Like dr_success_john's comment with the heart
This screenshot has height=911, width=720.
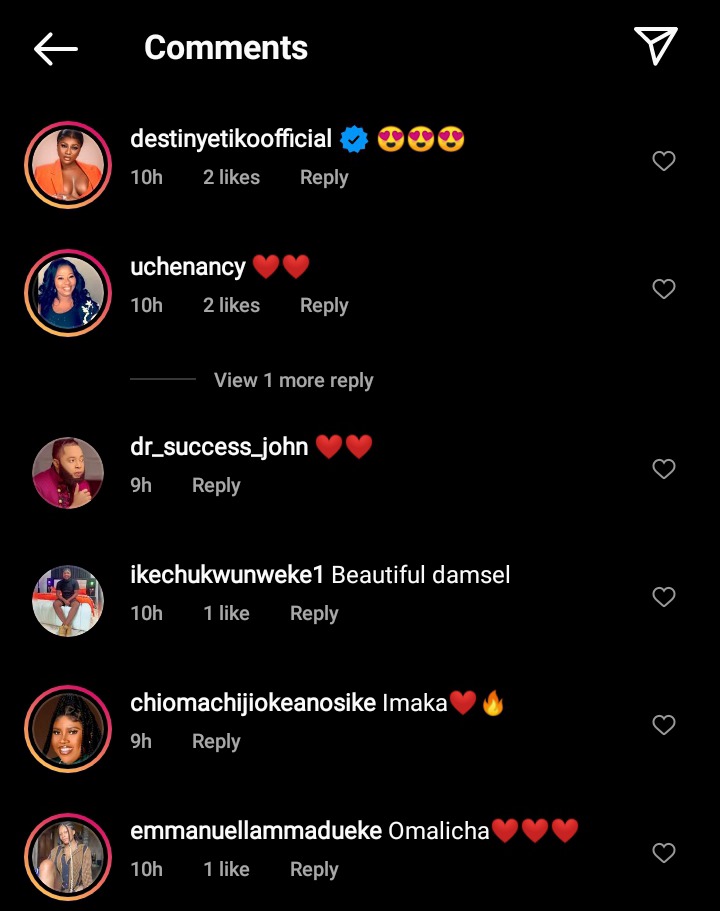664,469
